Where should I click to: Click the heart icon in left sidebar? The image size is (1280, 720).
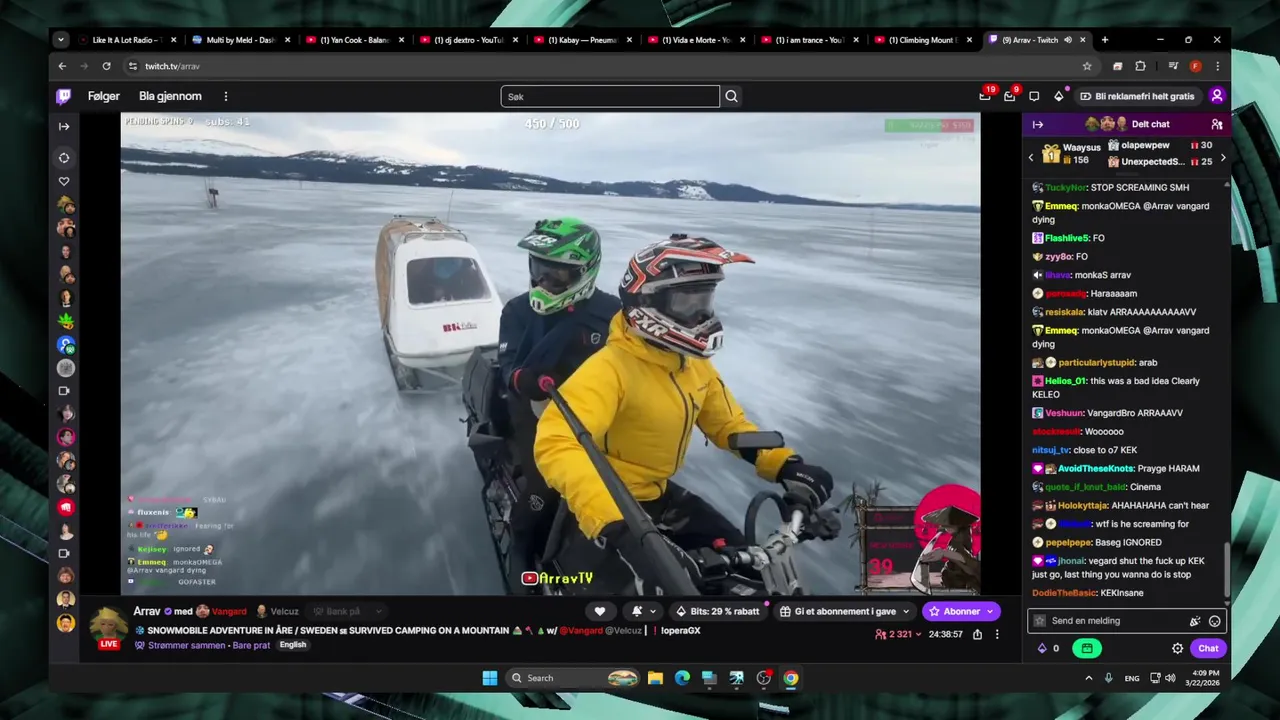(64, 181)
